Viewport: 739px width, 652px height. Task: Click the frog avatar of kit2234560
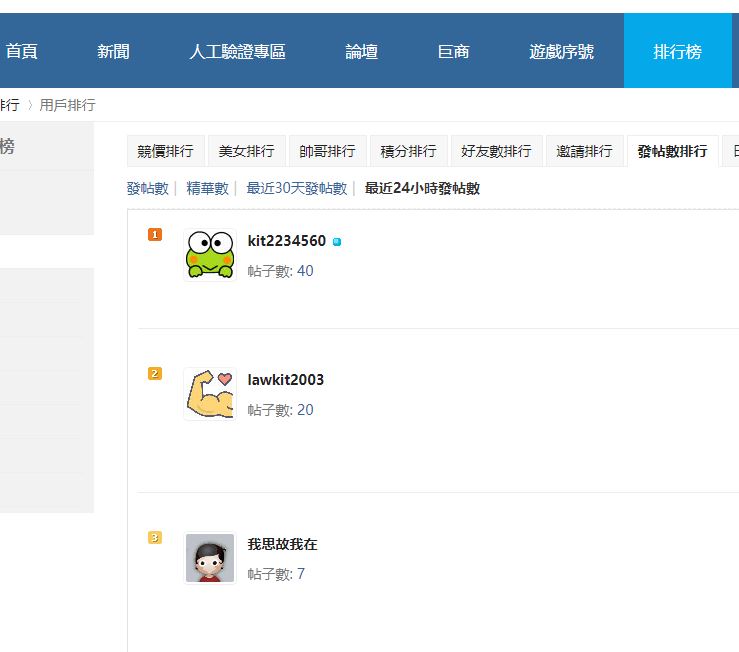point(210,255)
